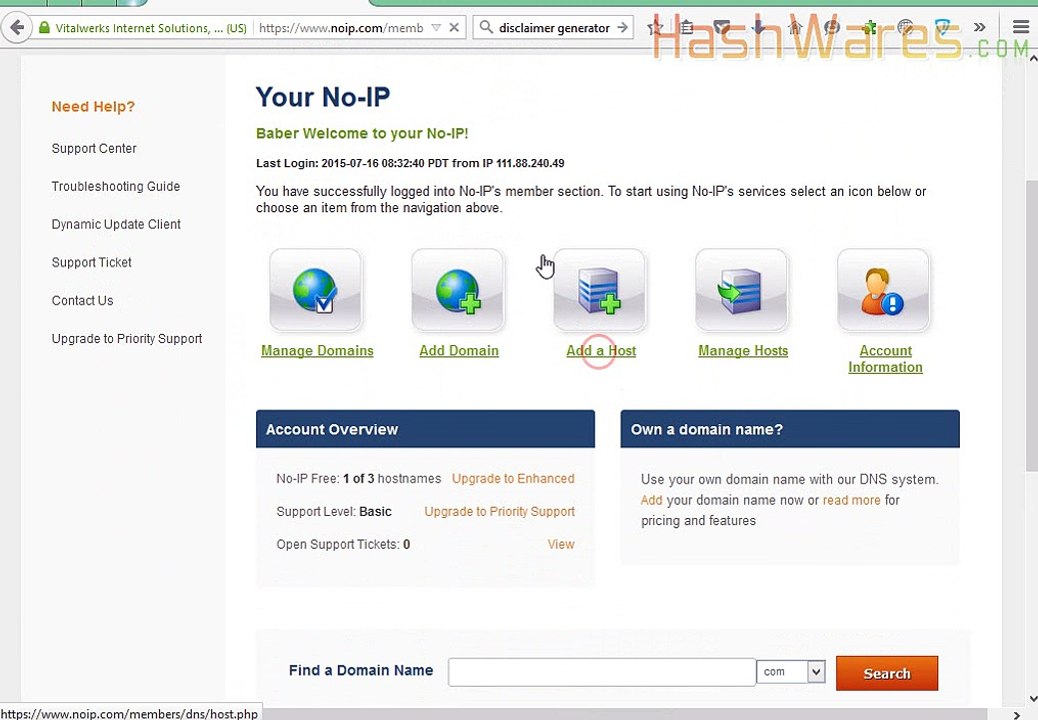The width and height of the screenshot is (1038, 720).
Task: Open the domain extension com dropdown
Action: pos(791,672)
